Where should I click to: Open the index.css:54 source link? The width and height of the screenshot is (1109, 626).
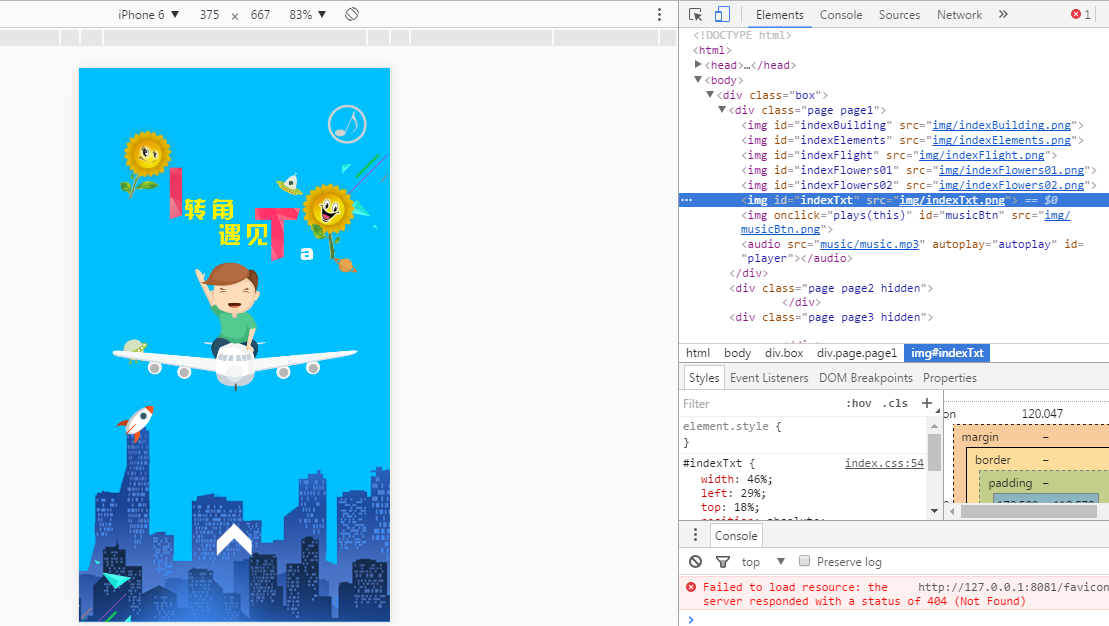[884, 463]
